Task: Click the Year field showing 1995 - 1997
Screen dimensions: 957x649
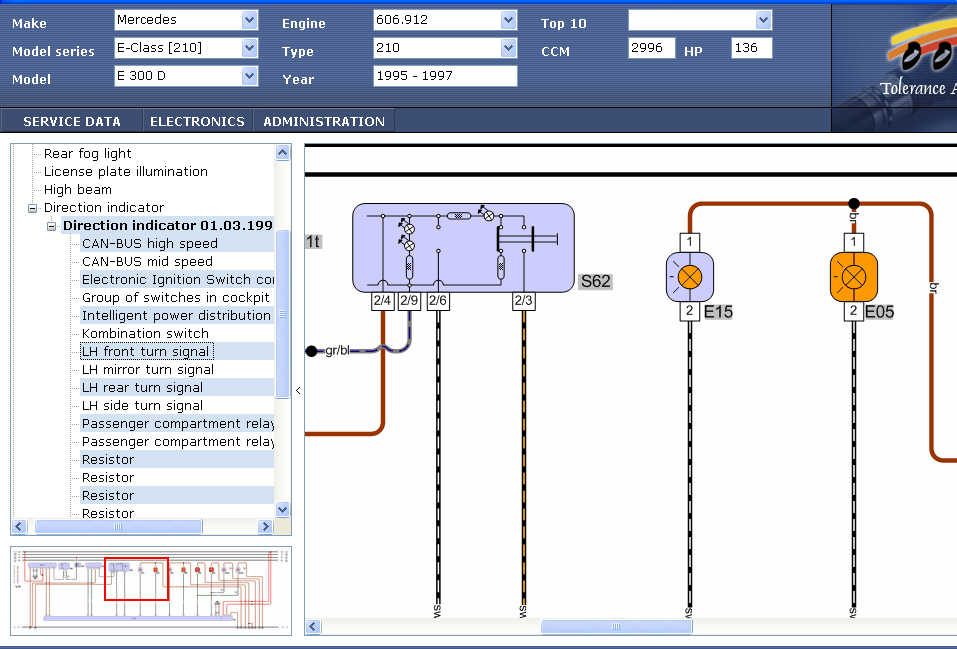Action: (x=445, y=76)
